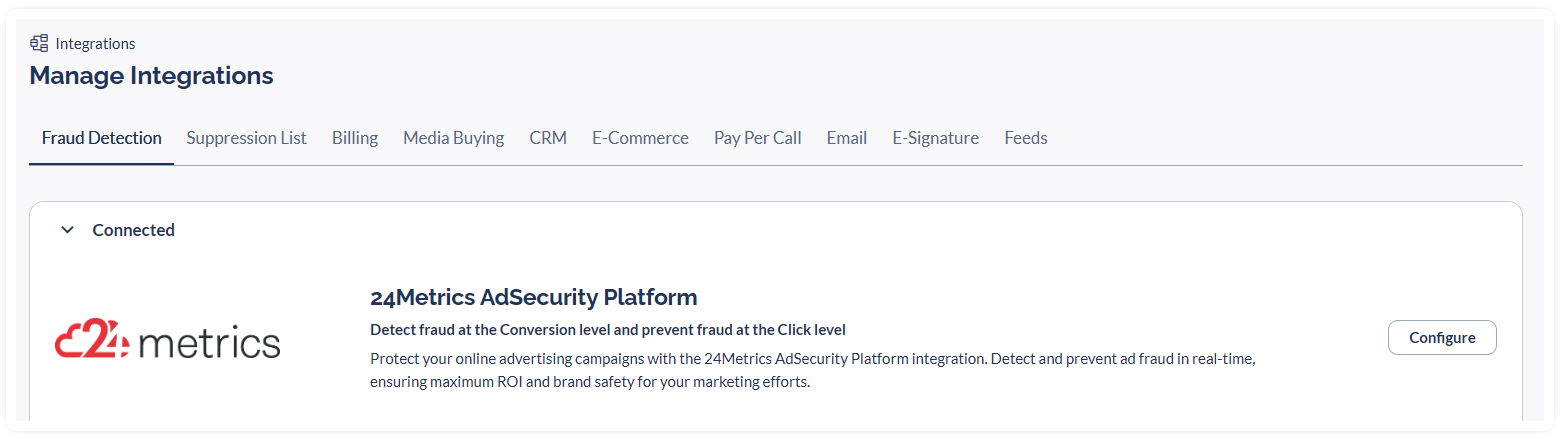Switch to the Suppression List tab
This screenshot has width=1561, height=440.
[x=246, y=138]
